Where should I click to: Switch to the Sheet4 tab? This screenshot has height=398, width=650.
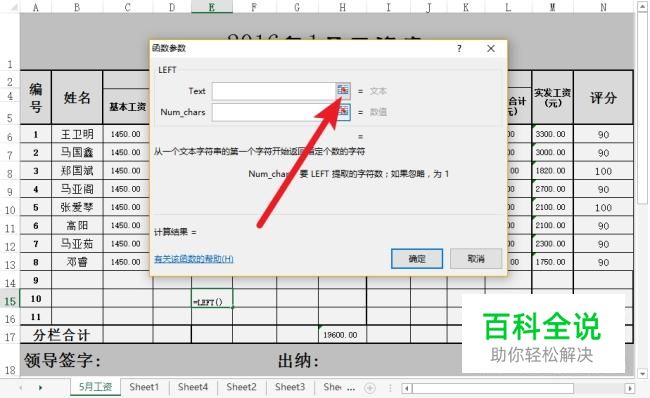click(193, 387)
